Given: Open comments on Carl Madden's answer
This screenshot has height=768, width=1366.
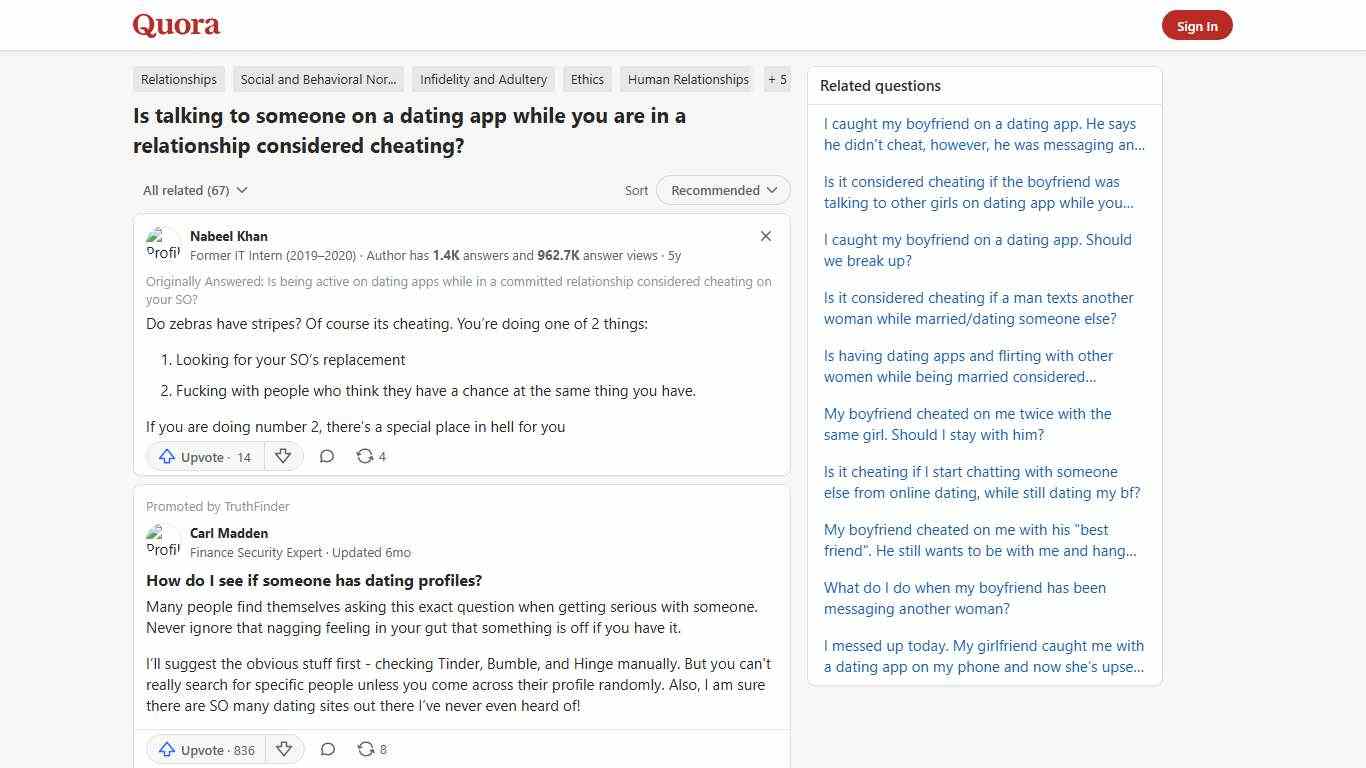Looking at the screenshot, I should pyautogui.click(x=327, y=749).
